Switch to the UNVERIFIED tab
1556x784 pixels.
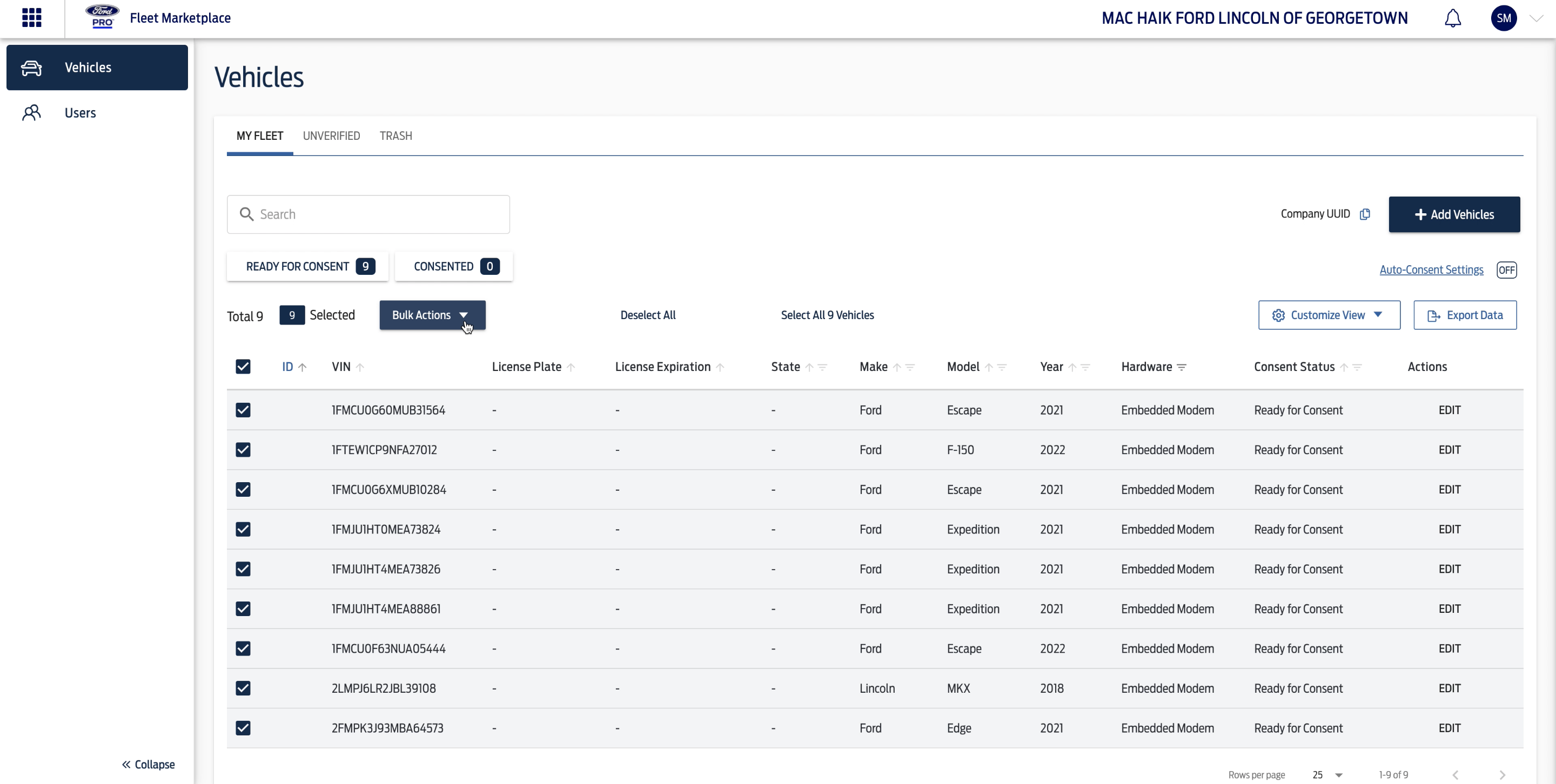pyautogui.click(x=331, y=136)
